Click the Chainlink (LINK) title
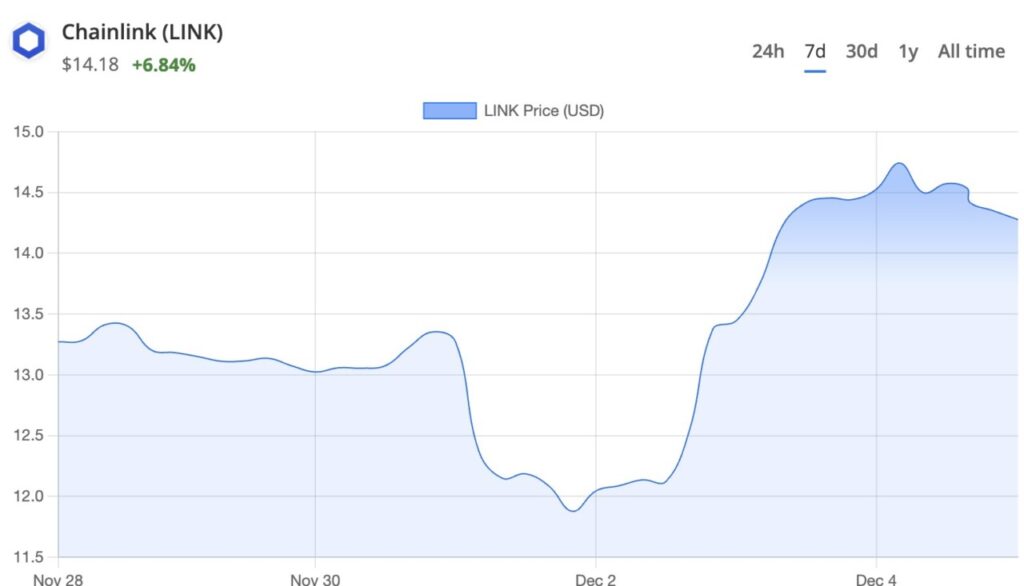The width and height of the screenshot is (1024, 586). [x=142, y=31]
